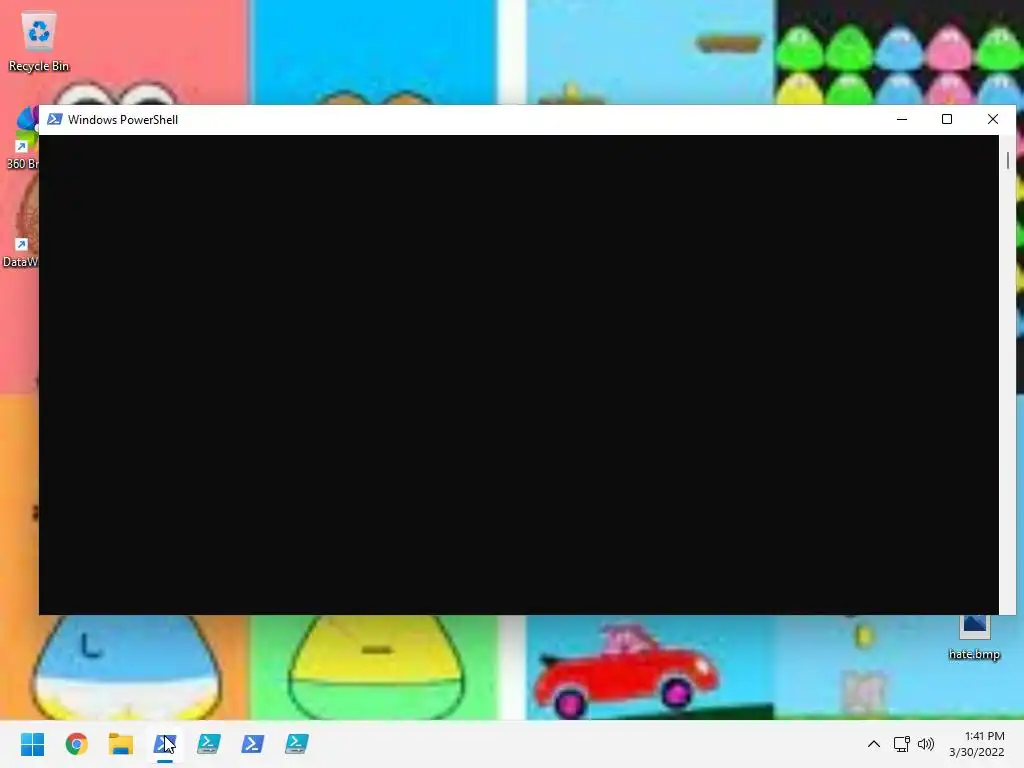Open File Explorer from the taskbar
Screen dimensions: 1024x768
121,744
